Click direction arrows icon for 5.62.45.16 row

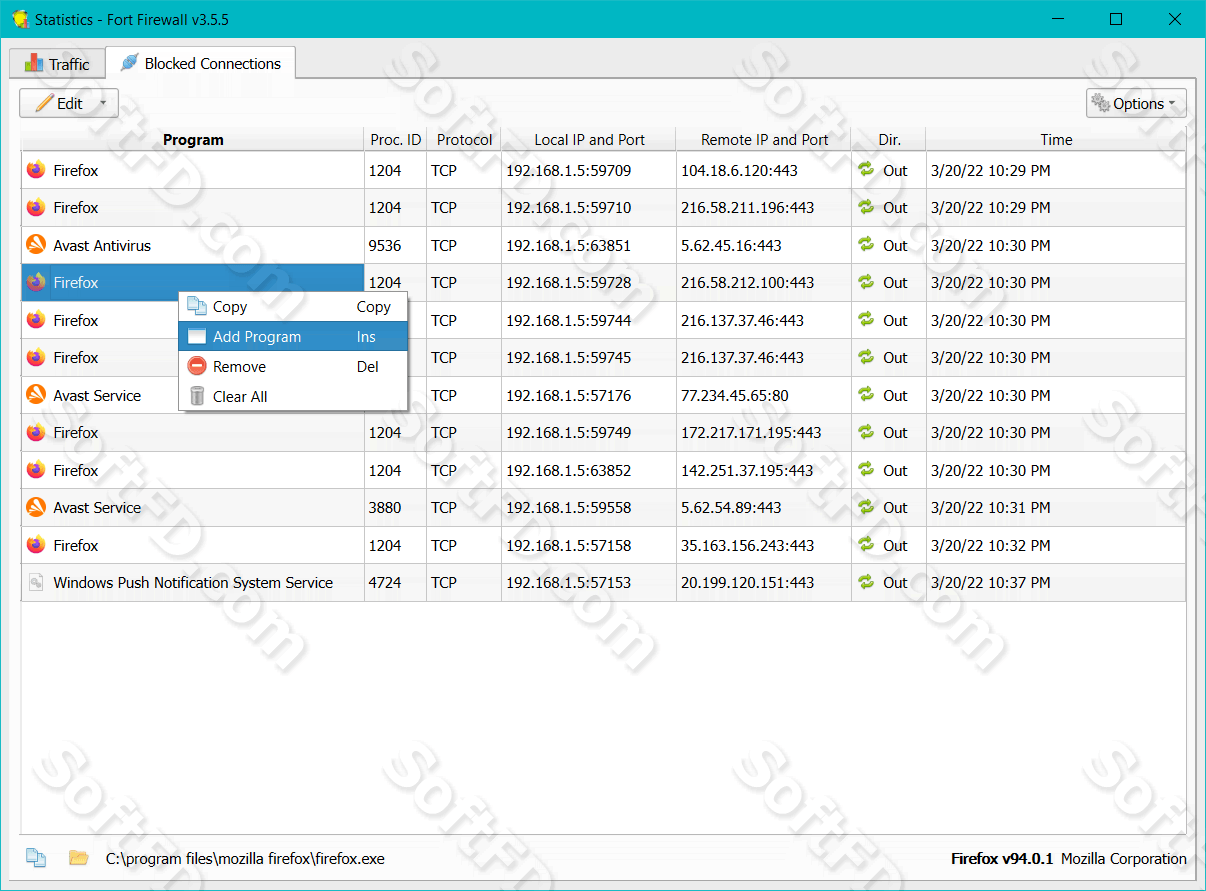(866, 245)
